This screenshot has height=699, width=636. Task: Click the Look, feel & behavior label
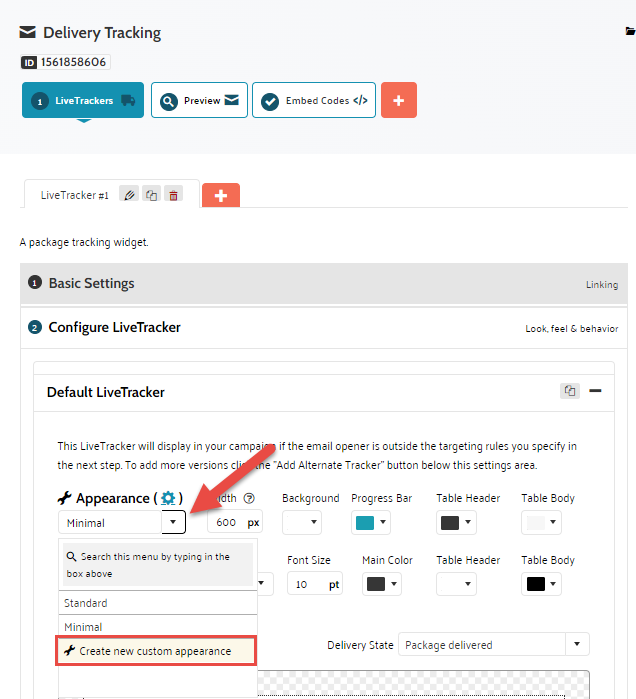pos(571,329)
